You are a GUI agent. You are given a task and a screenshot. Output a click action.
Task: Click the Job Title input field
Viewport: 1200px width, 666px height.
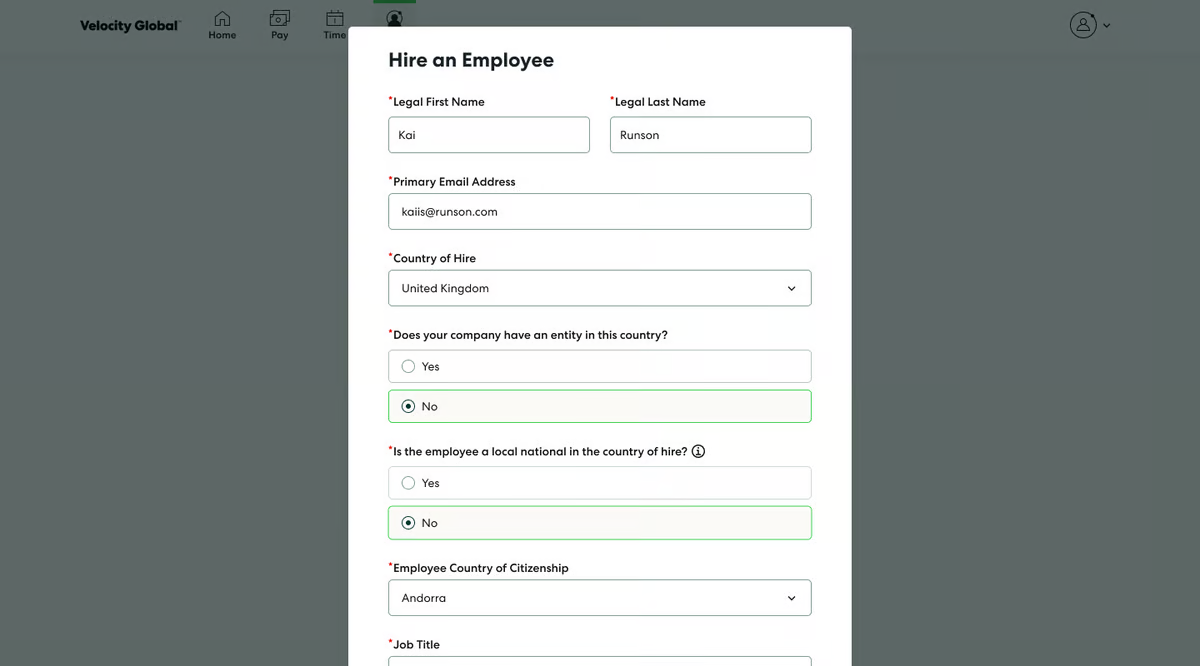(x=599, y=660)
